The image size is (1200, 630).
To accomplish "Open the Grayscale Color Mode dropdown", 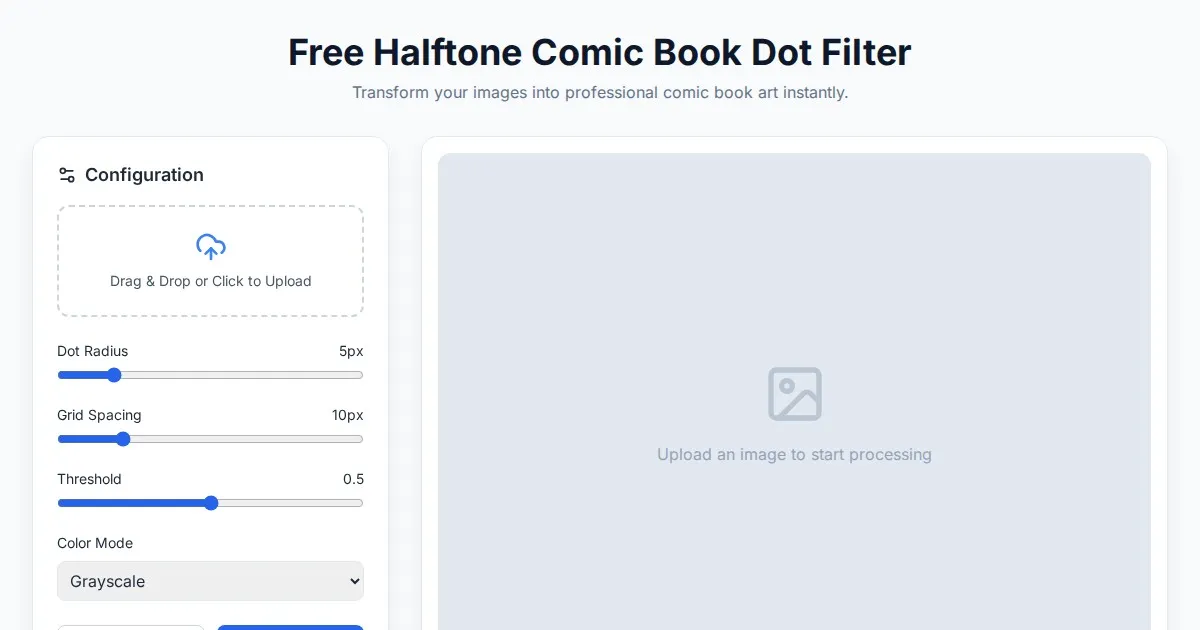I will (x=210, y=581).
